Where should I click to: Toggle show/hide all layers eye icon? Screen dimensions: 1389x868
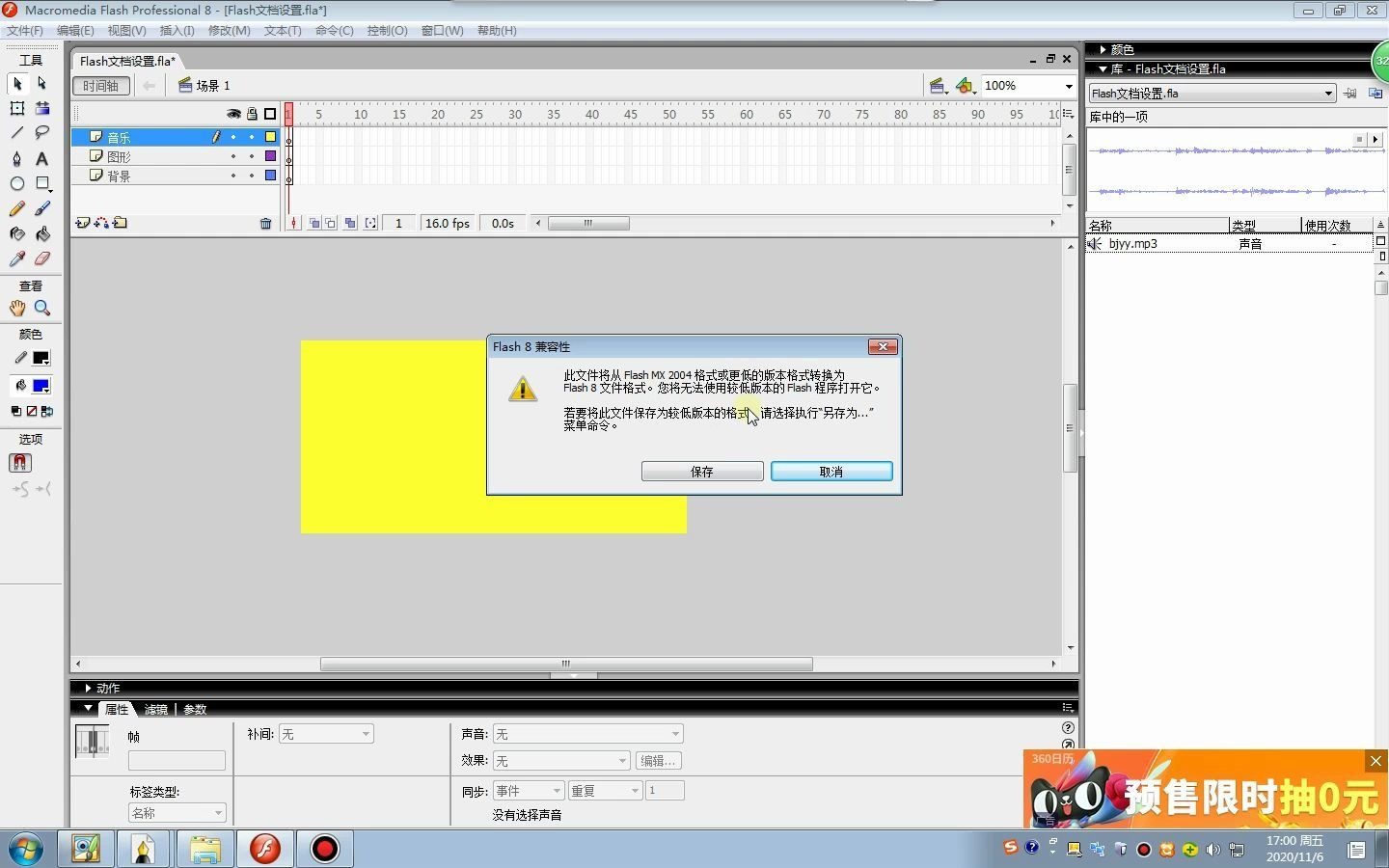coord(233,114)
